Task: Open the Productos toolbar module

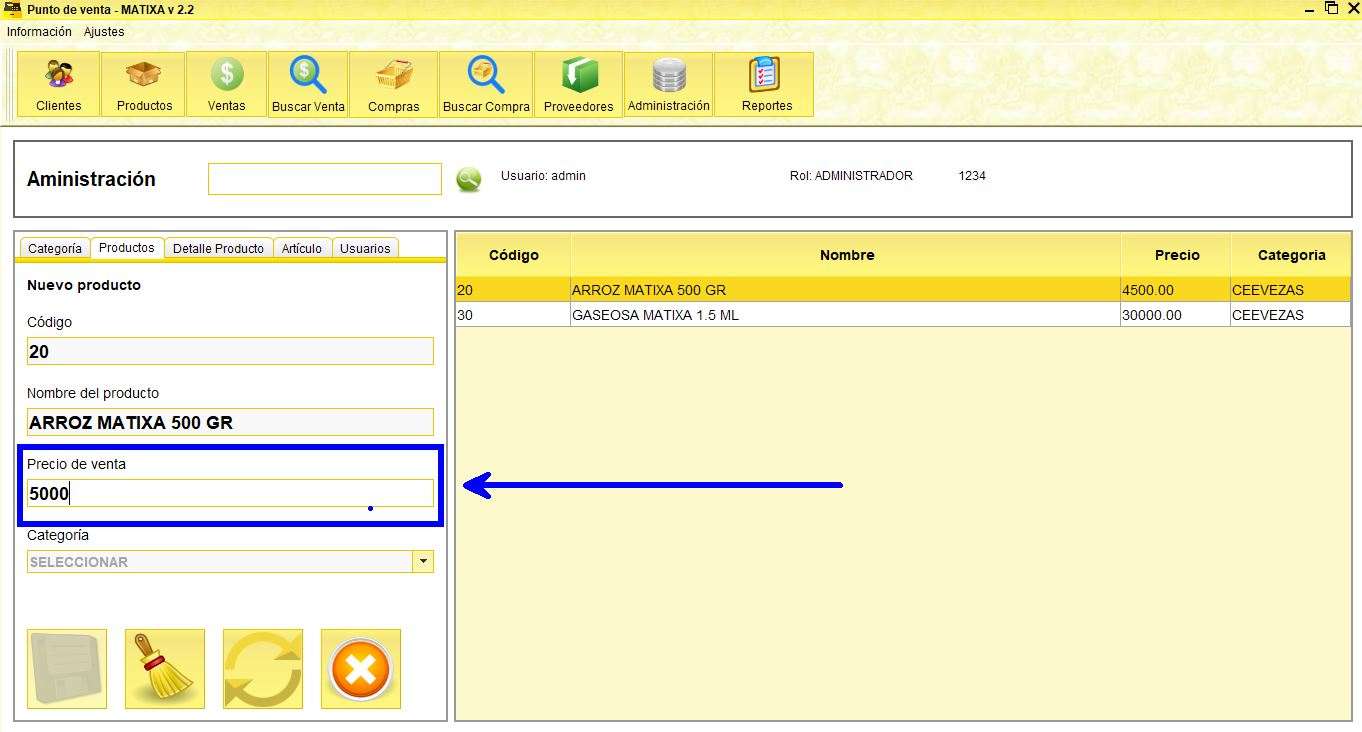Action: (144, 85)
